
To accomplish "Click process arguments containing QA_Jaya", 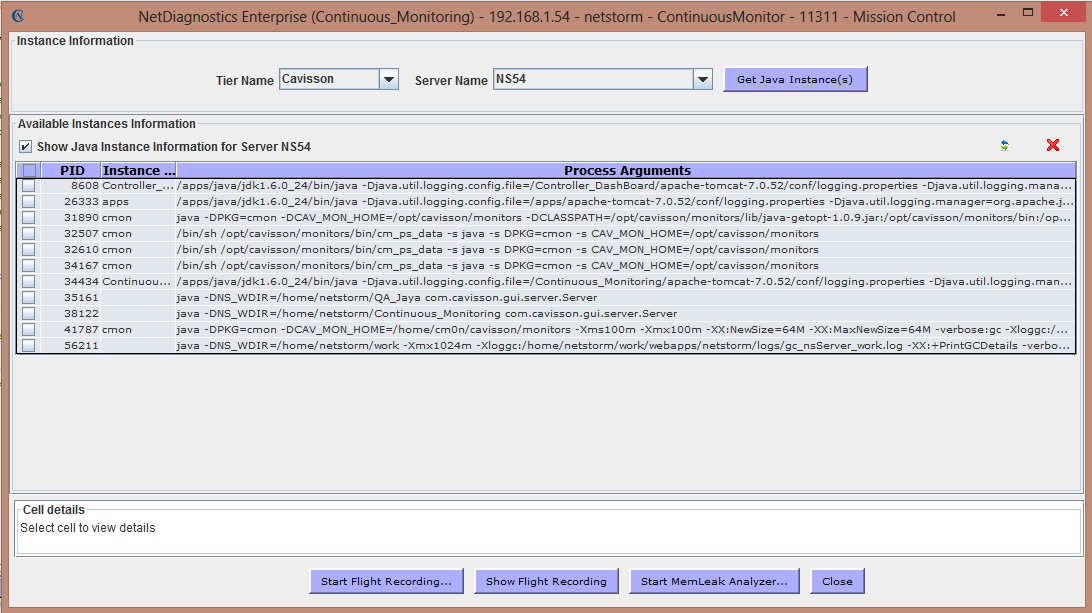I will tap(625, 298).
